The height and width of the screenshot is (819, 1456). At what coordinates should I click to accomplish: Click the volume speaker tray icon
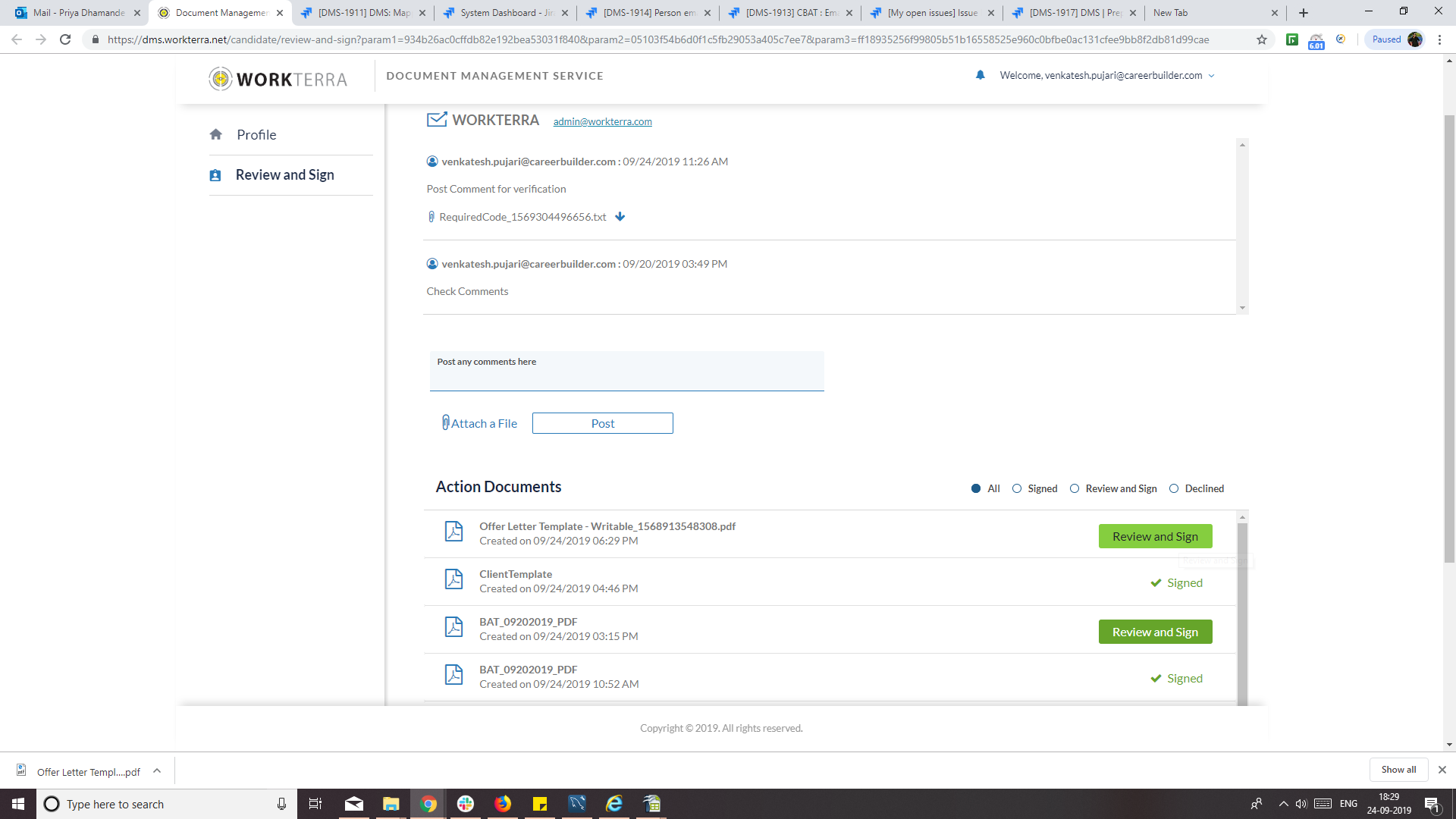pos(1301,804)
